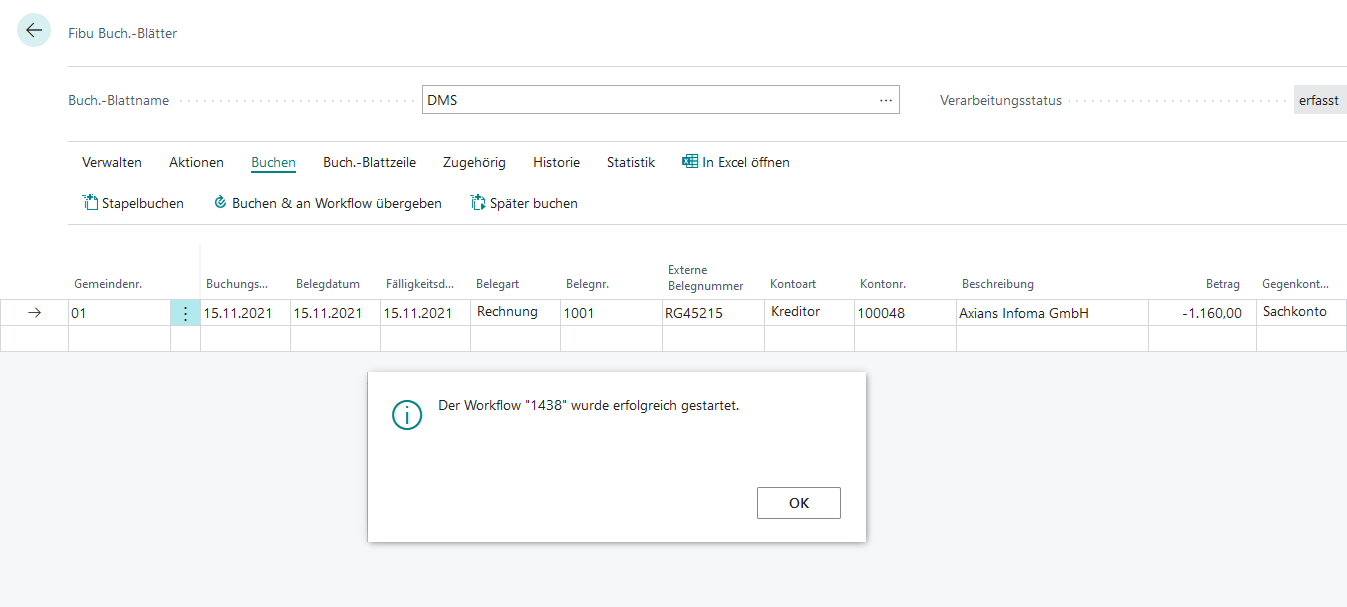Viewport: 1347px width, 607px height.
Task: Select the Buchen tab
Action: (x=273, y=162)
